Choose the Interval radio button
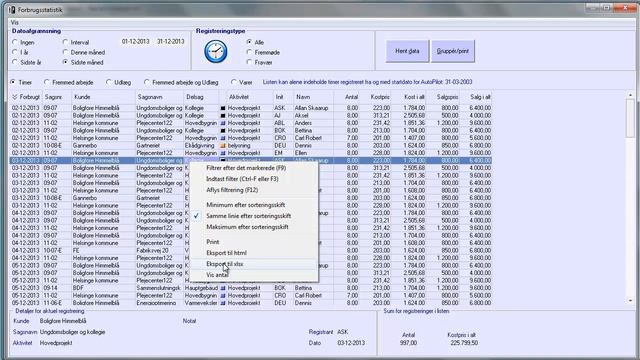640x360 pixels. point(65,42)
